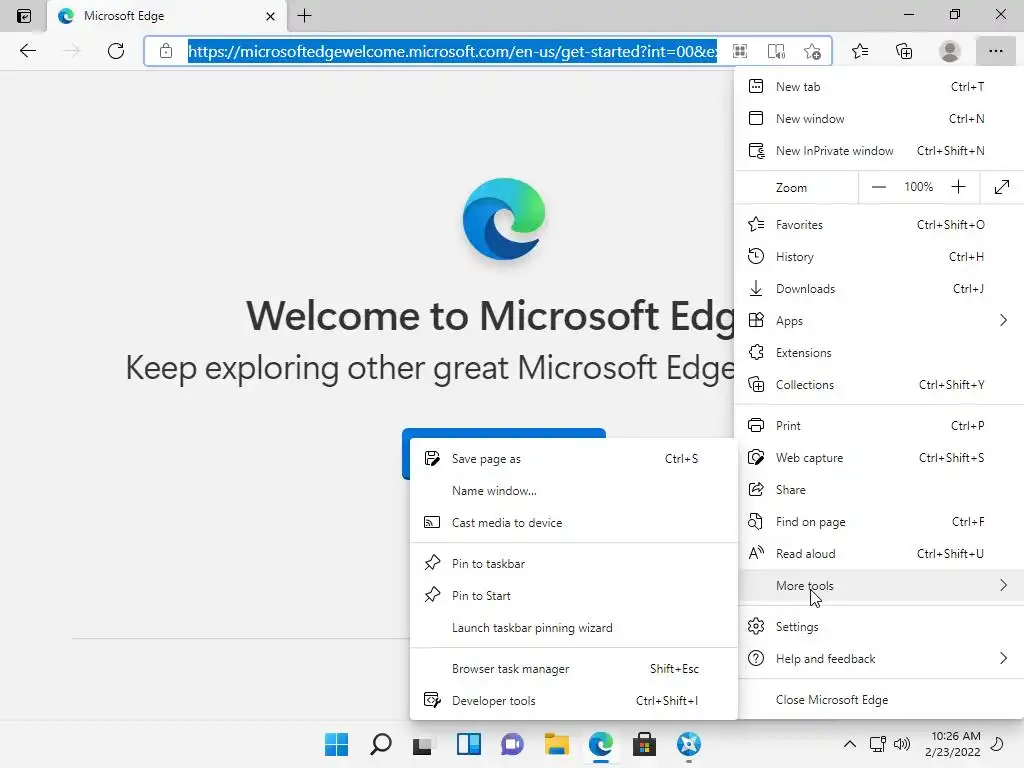Image resolution: width=1024 pixels, height=768 pixels.
Task: Open Favorites from the menu
Action: (879, 225)
